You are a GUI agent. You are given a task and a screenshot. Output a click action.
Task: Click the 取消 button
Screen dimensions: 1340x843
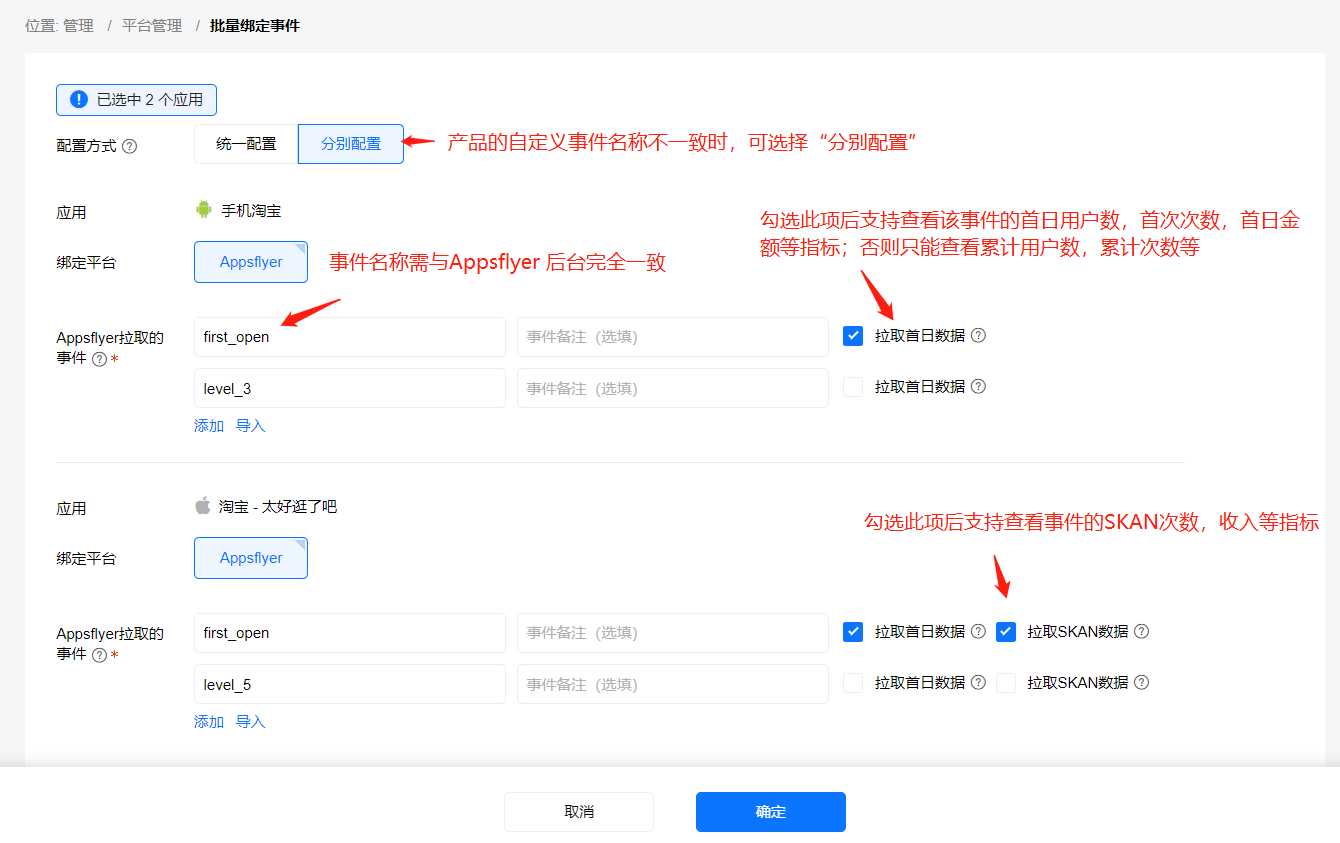(579, 812)
